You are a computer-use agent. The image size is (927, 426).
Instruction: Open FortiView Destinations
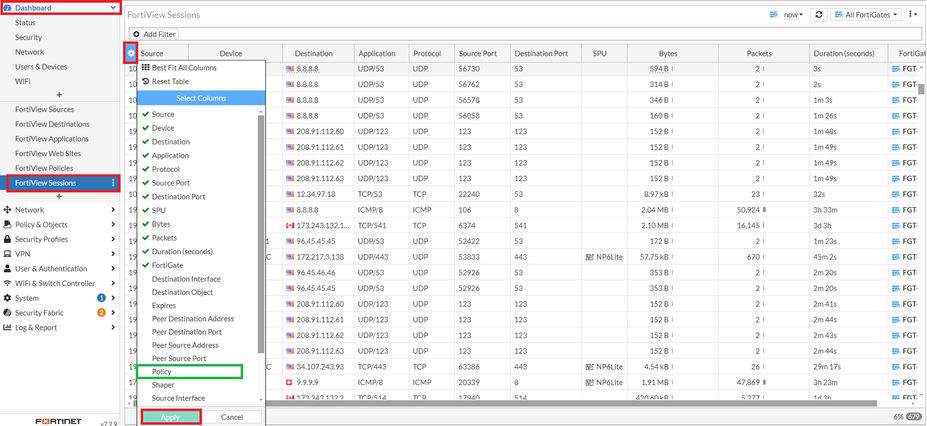click(x=53, y=124)
